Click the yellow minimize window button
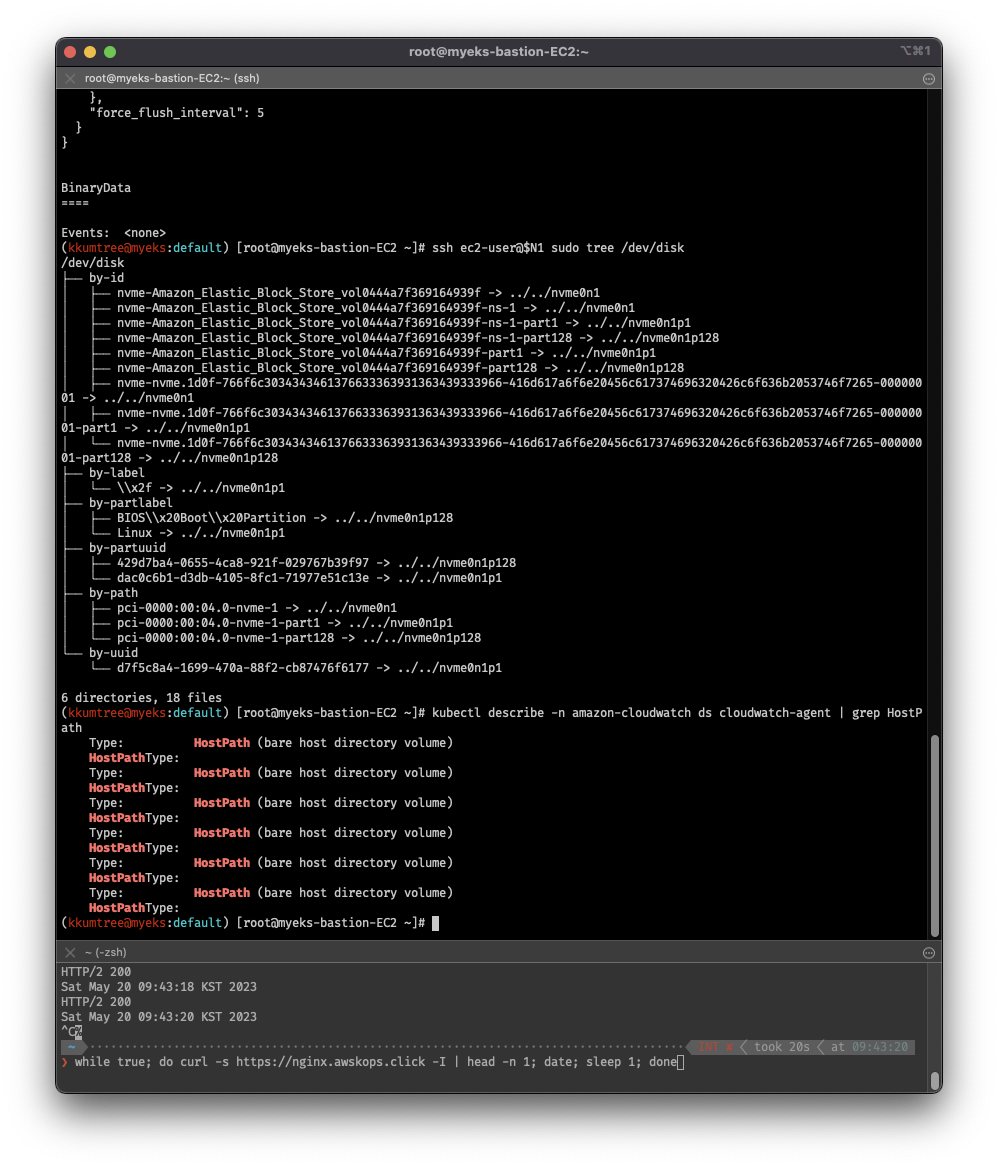Image resolution: width=998 pixels, height=1167 pixels. [90, 52]
